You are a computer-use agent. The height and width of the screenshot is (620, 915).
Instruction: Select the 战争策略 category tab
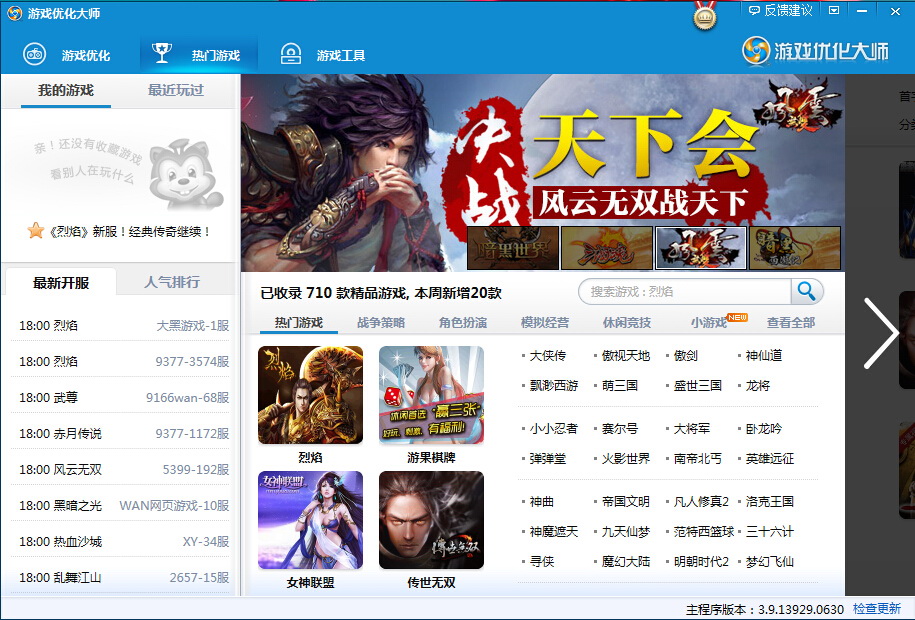pos(381,322)
